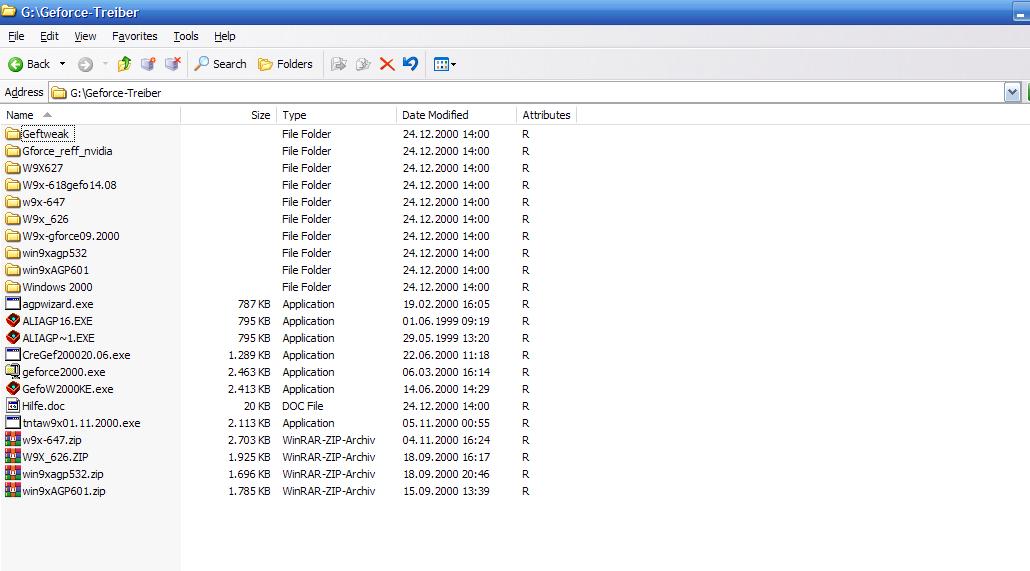Select the W9X_626.ZIP WinRAR archive icon
1030x571 pixels.
[12, 457]
